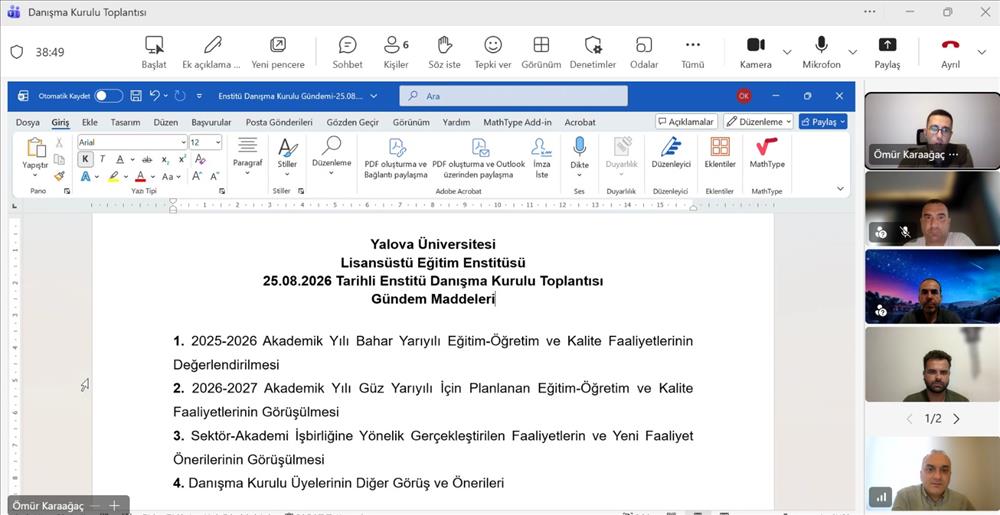Open Denetimler meeting controls
The image size is (1000, 515).
coord(592,52)
